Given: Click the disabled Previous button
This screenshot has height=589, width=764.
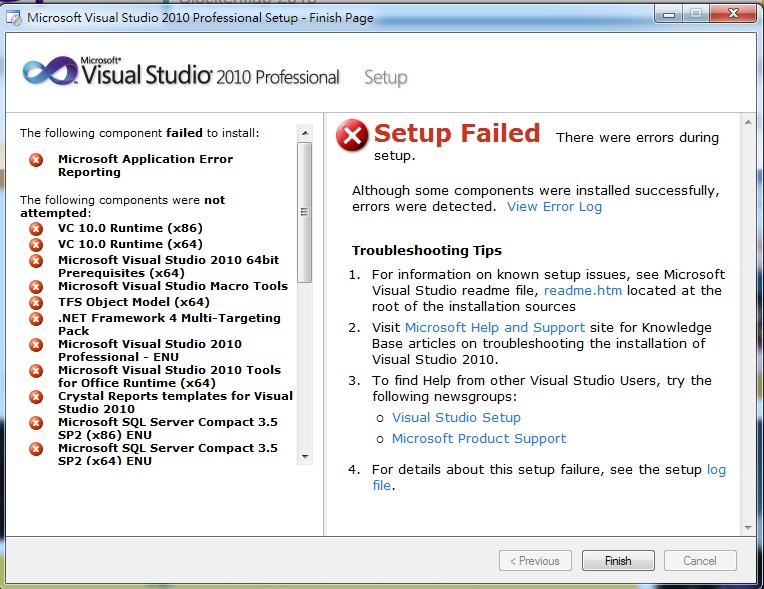Looking at the screenshot, I should (x=535, y=561).
